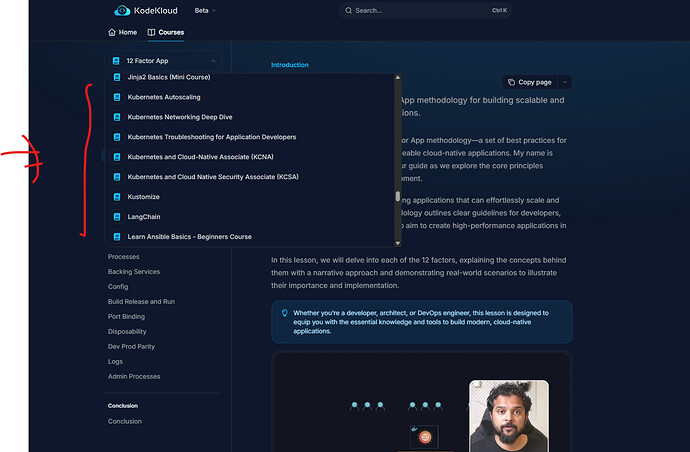Click the course list scroll-up arrow
This screenshot has width=690, height=452.
398,77
